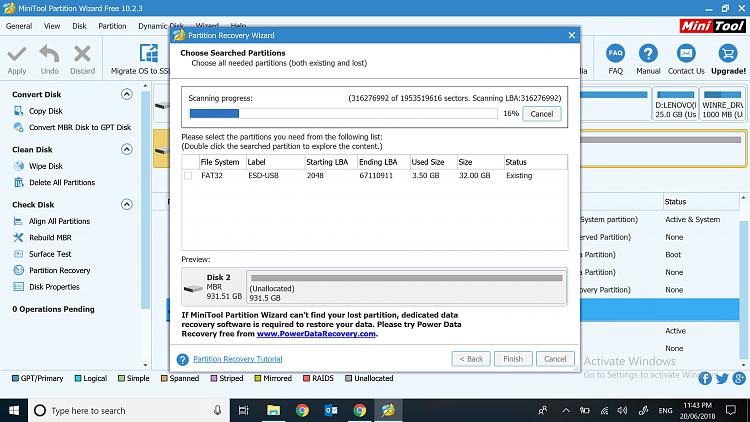Image resolution: width=750 pixels, height=422 pixels.
Task: Click the File System column header
Action: [x=220, y=162]
